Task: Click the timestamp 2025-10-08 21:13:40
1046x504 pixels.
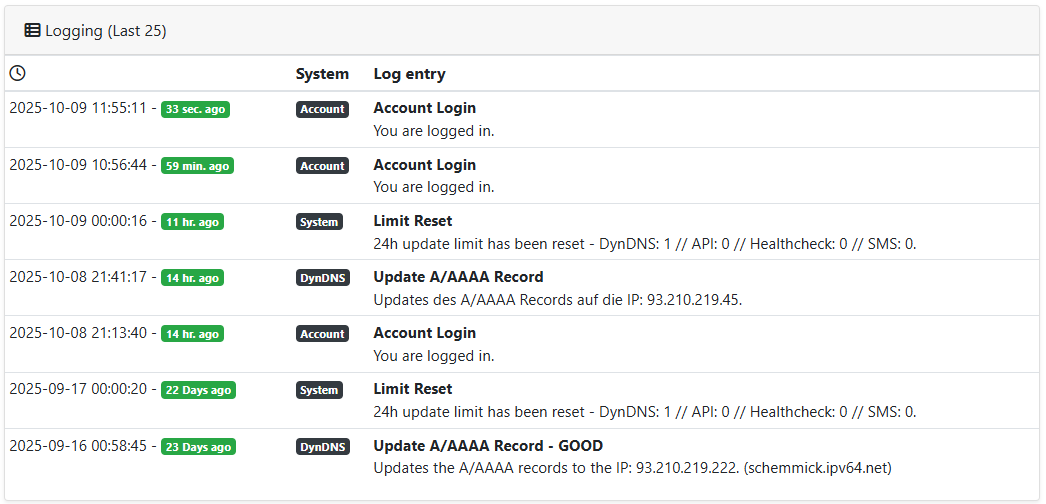Action: pyautogui.click(x=78, y=333)
